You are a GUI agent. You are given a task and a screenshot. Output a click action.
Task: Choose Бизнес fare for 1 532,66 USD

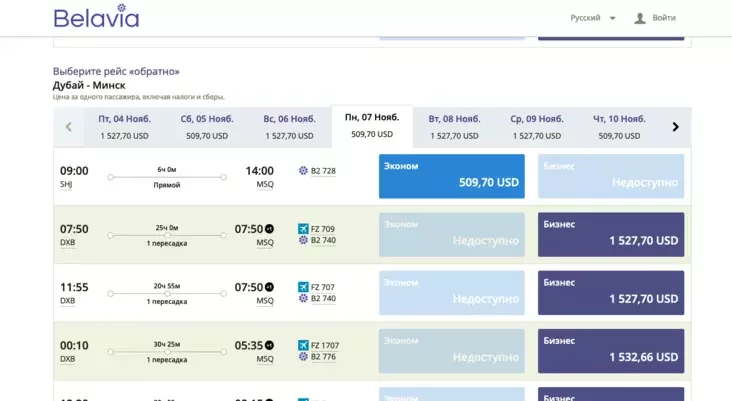(610, 350)
